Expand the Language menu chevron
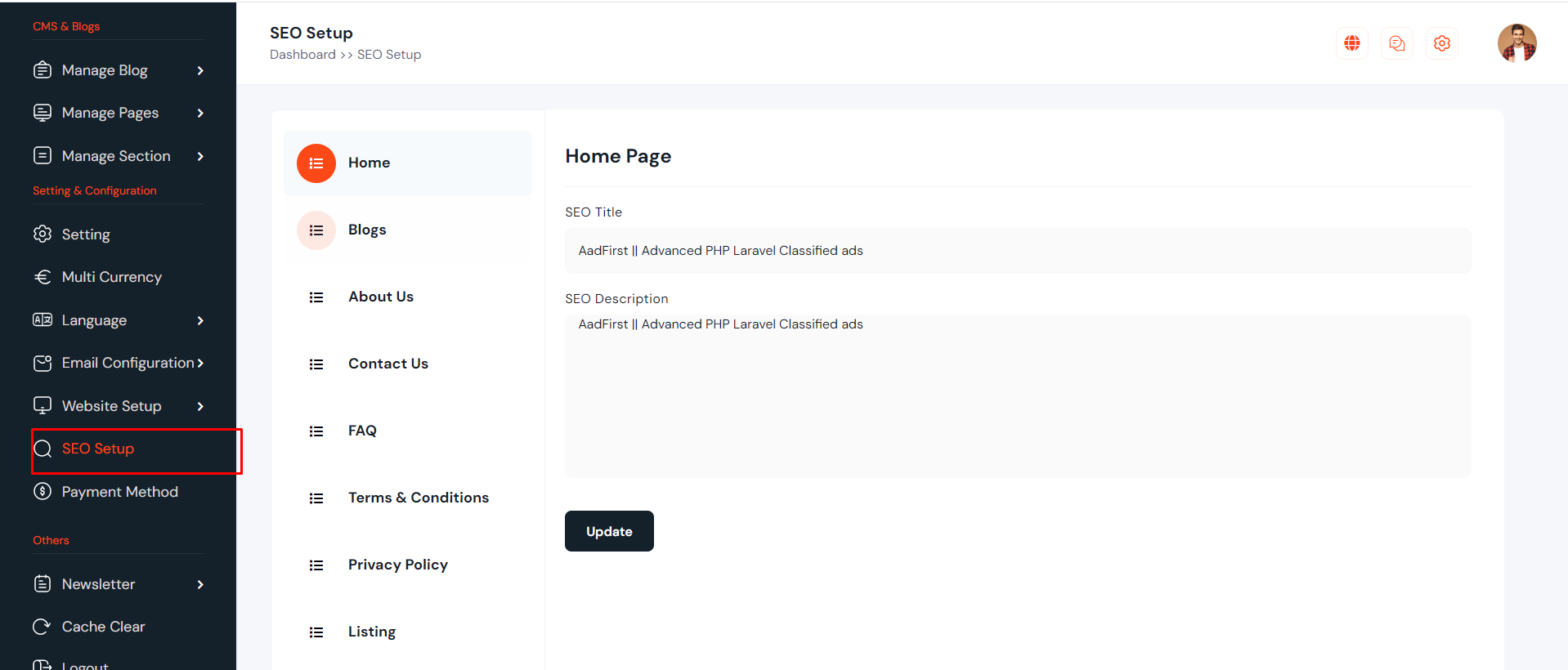This screenshot has height=670, width=1568. click(200, 321)
